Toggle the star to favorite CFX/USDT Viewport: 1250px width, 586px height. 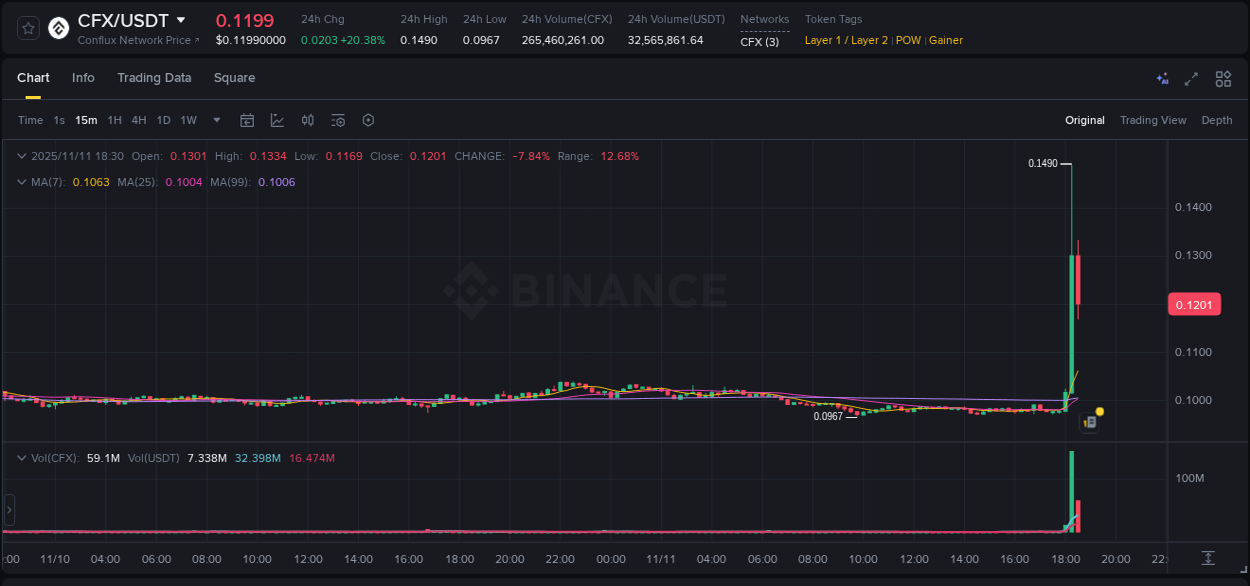tap(27, 27)
